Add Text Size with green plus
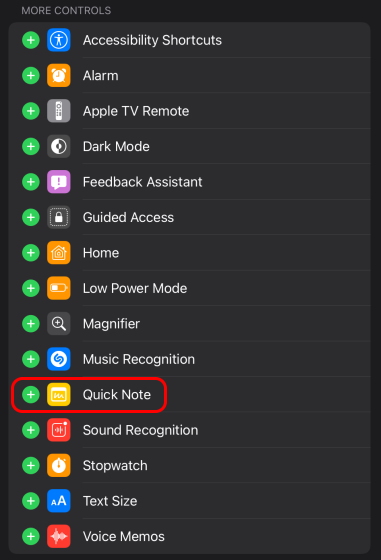Image resolution: width=381 pixels, height=560 pixels. pos(31,501)
